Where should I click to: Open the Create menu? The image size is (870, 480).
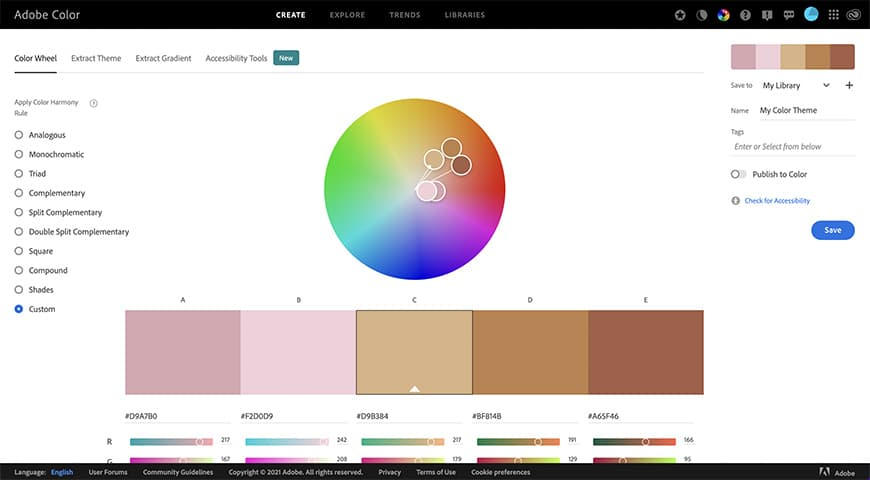click(x=291, y=15)
